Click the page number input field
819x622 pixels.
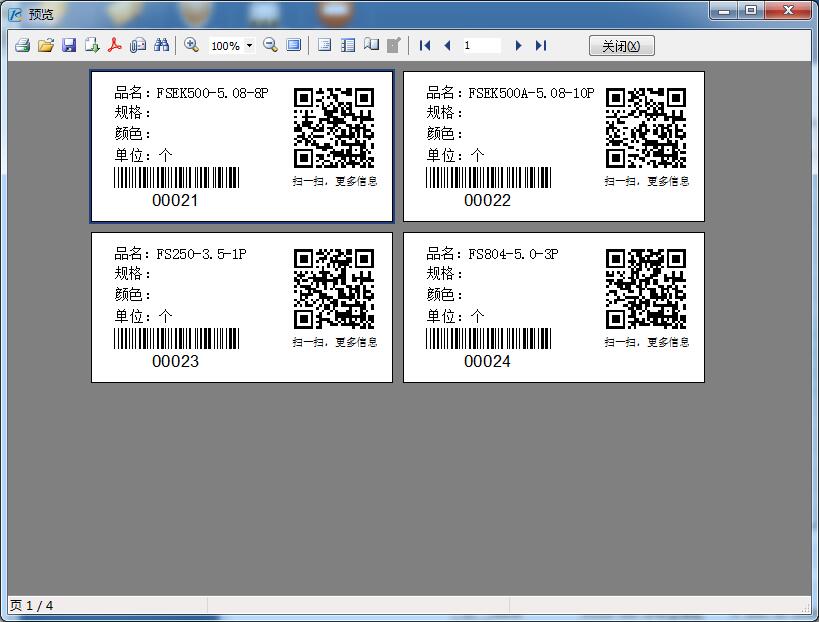482,45
